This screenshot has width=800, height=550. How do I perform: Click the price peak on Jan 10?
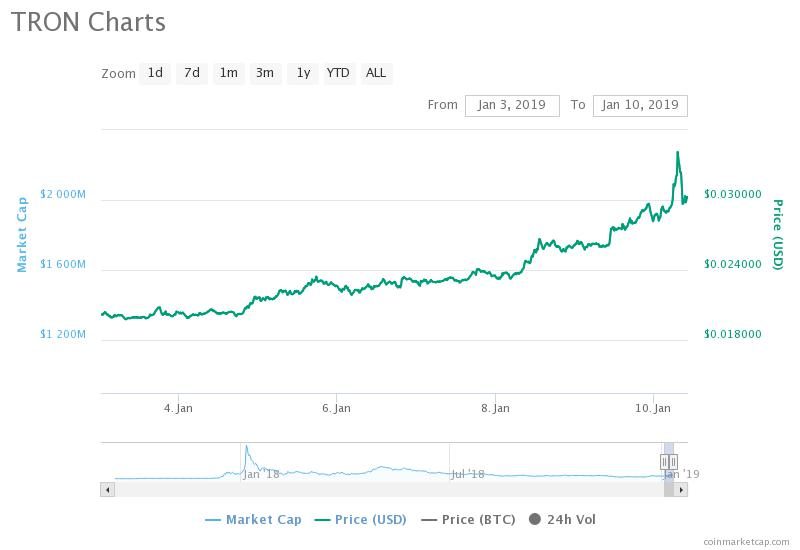tap(678, 152)
